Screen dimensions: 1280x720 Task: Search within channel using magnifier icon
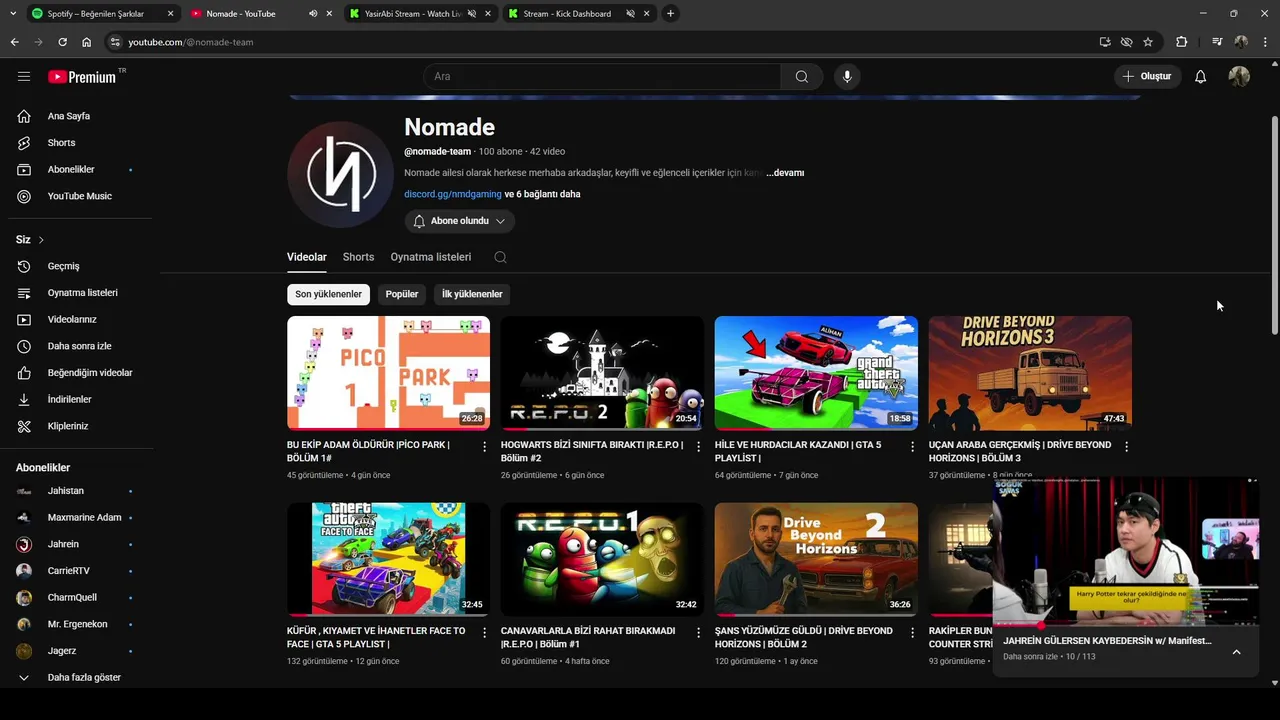pos(500,257)
